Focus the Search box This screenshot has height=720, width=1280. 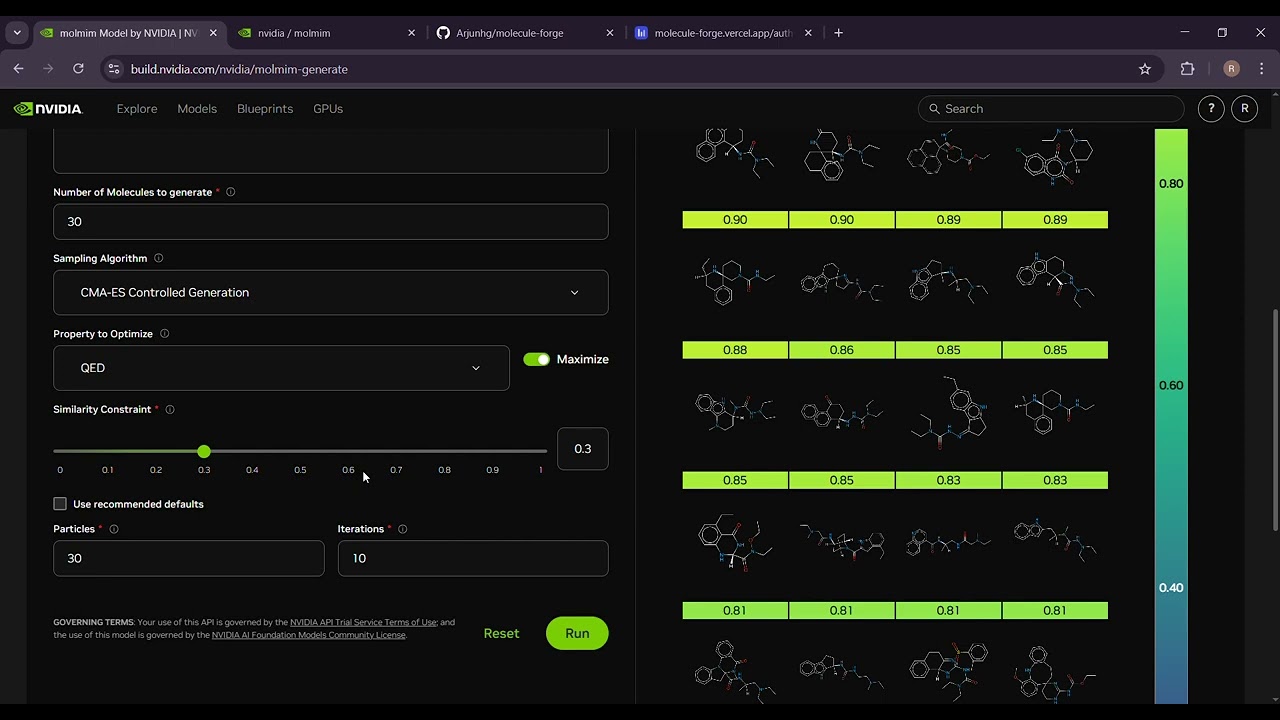1051,109
